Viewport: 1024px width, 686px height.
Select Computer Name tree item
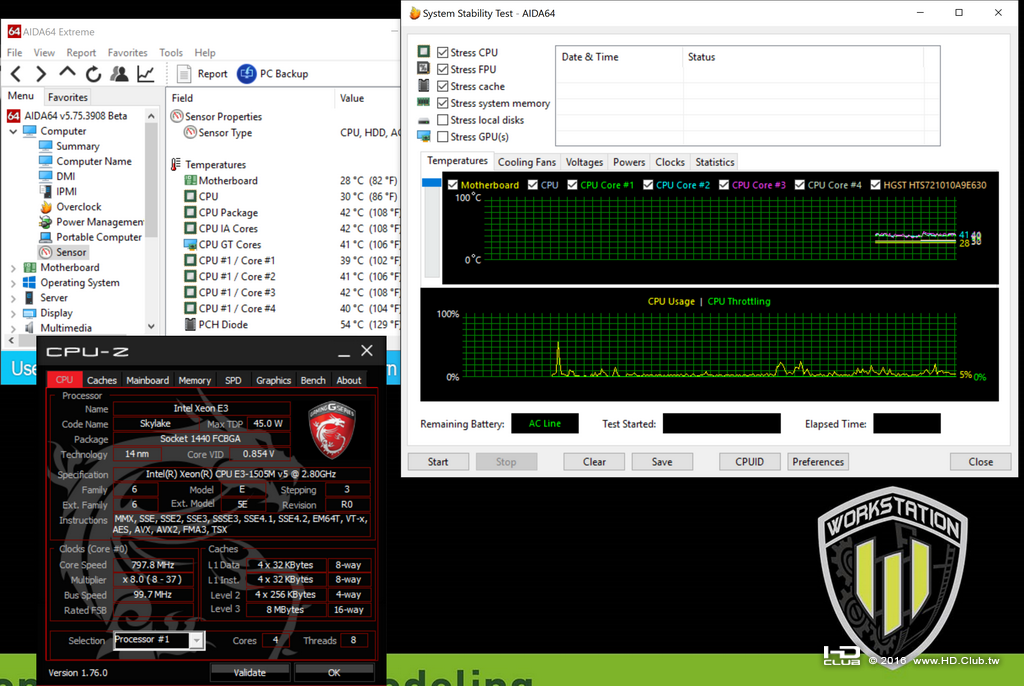tap(93, 161)
